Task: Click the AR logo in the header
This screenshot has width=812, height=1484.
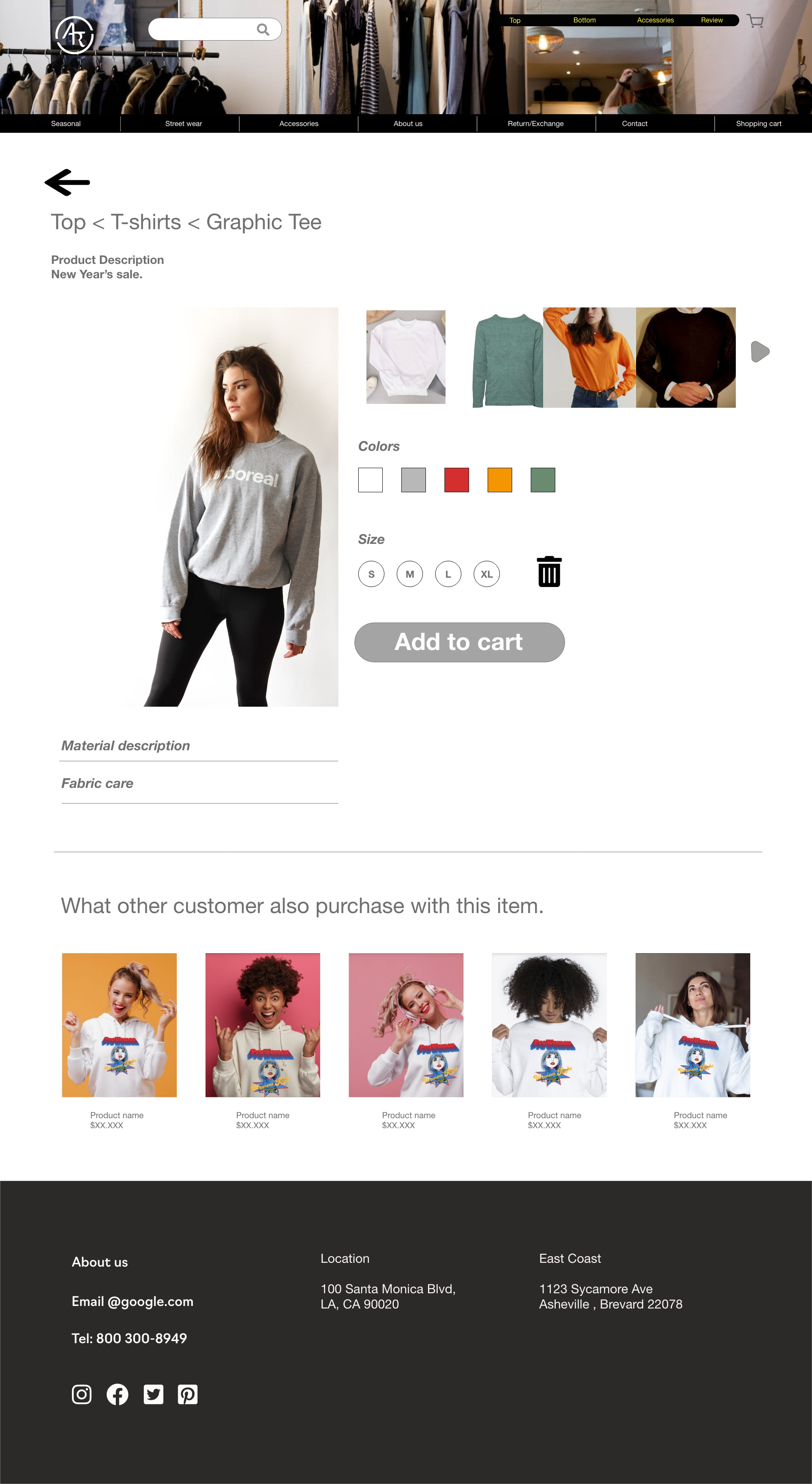Action: point(74,35)
